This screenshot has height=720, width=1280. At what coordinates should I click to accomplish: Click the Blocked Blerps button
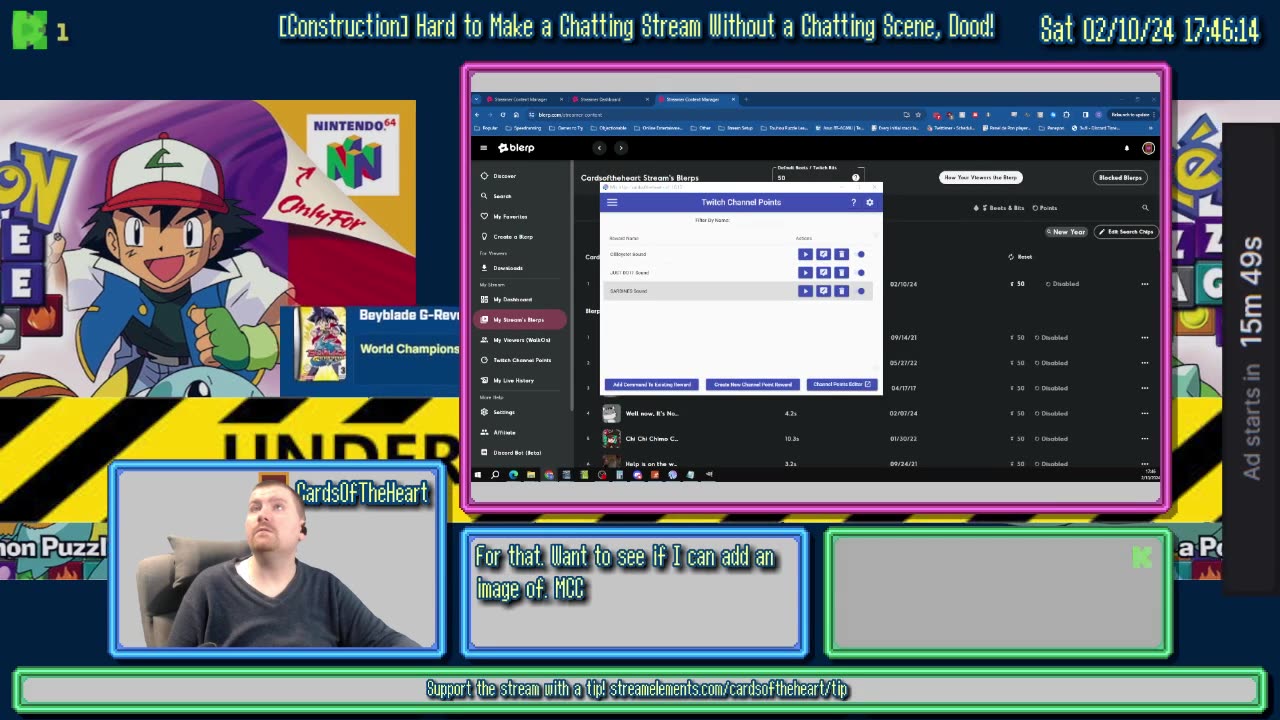(x=1120, y=177)
